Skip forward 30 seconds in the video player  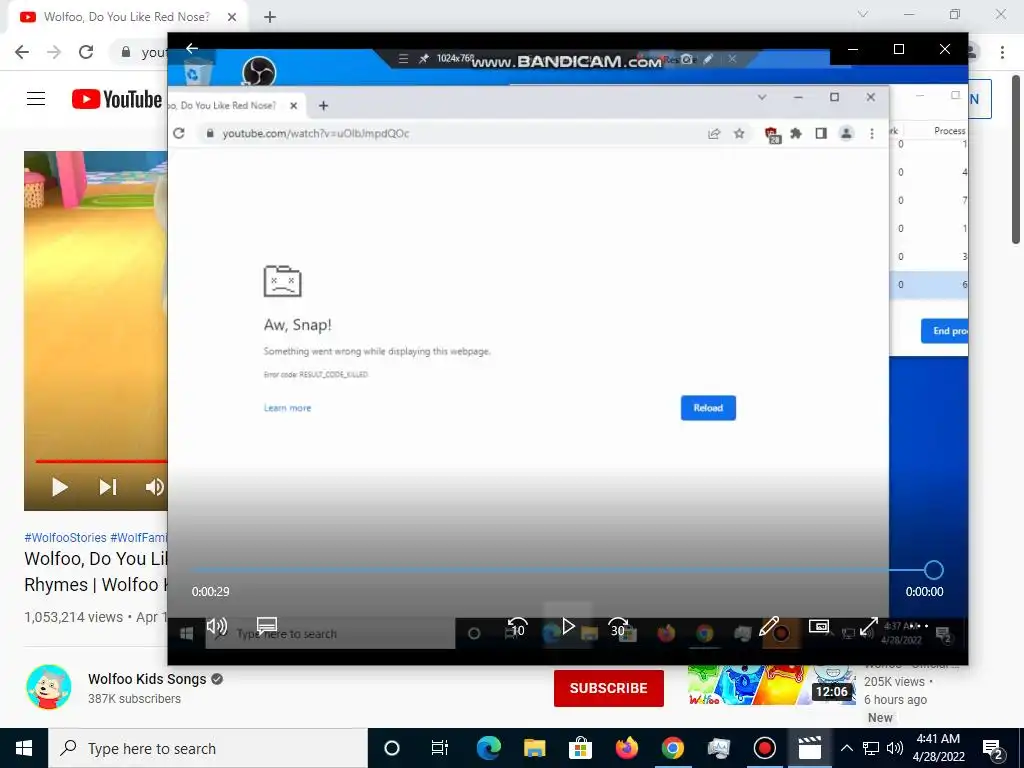pyautogui.click(x=618, y=628)
